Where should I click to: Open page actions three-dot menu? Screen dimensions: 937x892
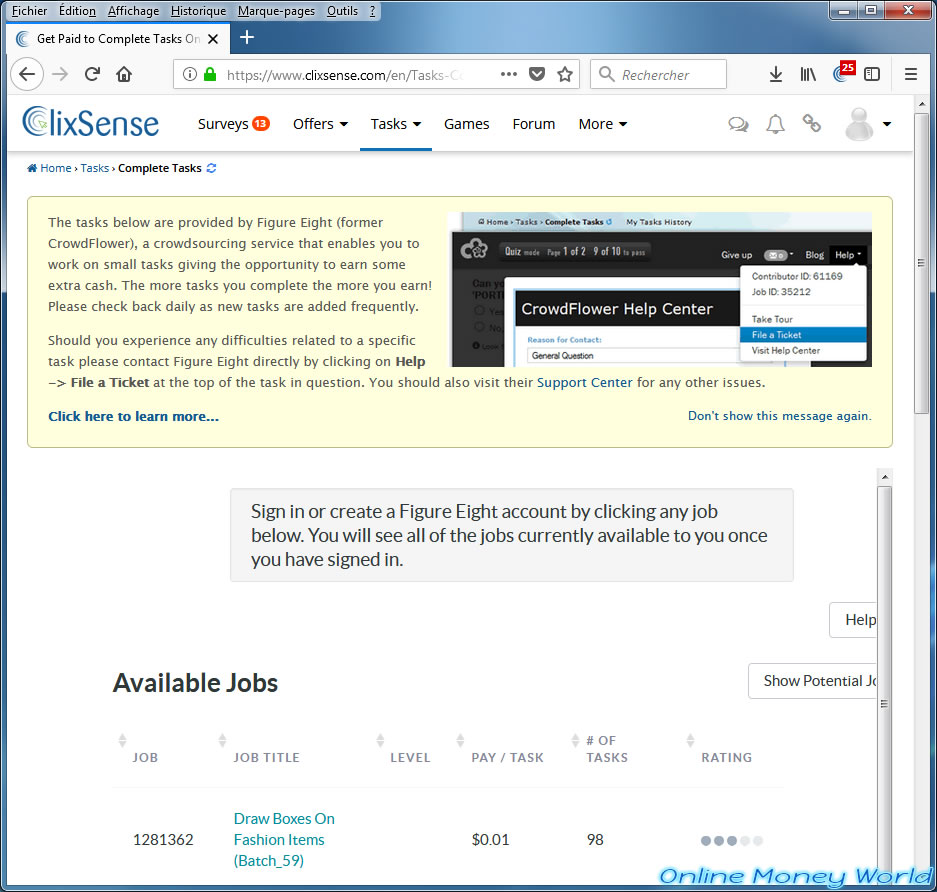pos(509,74)
